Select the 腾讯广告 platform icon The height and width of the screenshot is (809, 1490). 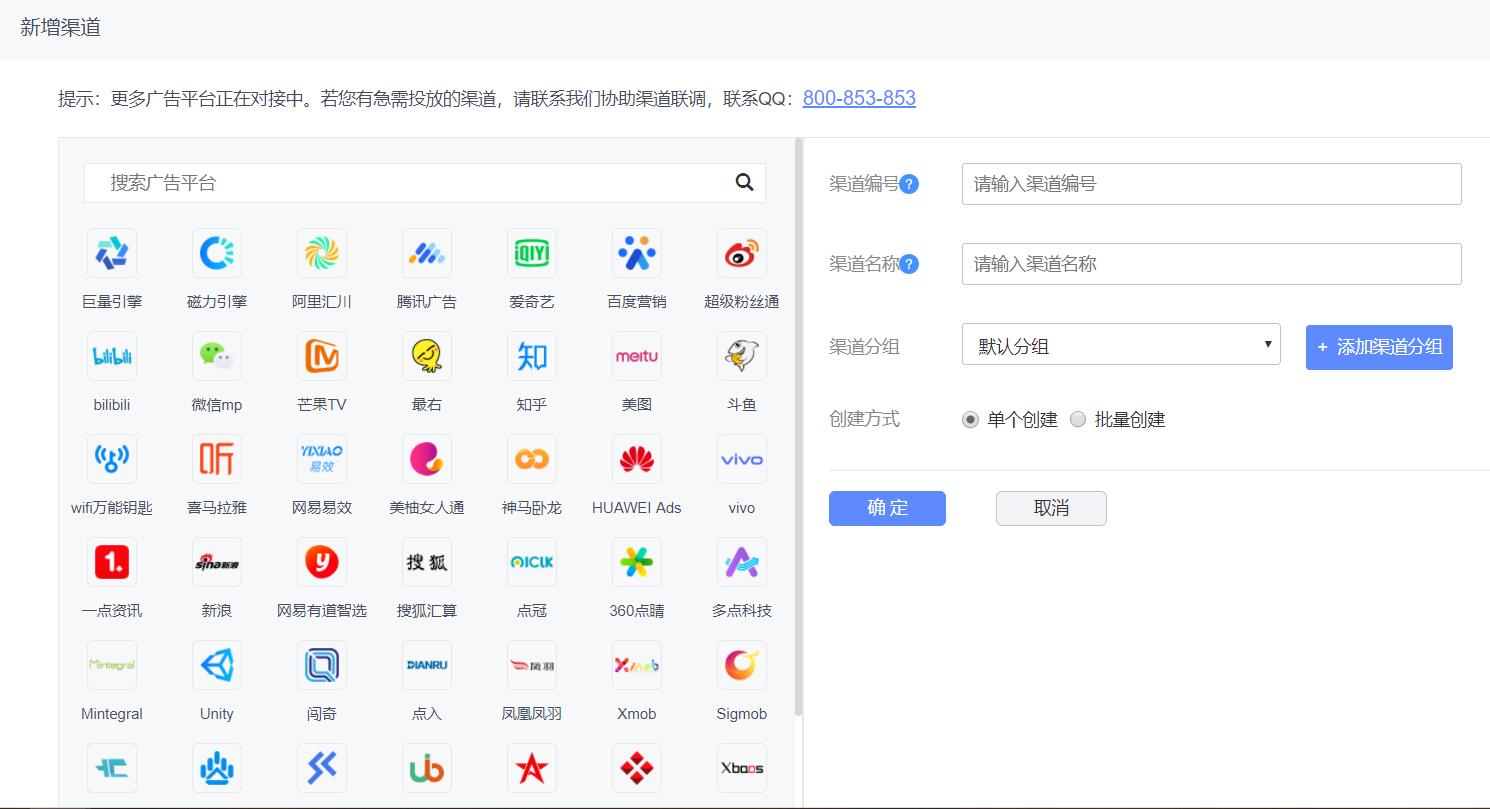click(427, 253)
